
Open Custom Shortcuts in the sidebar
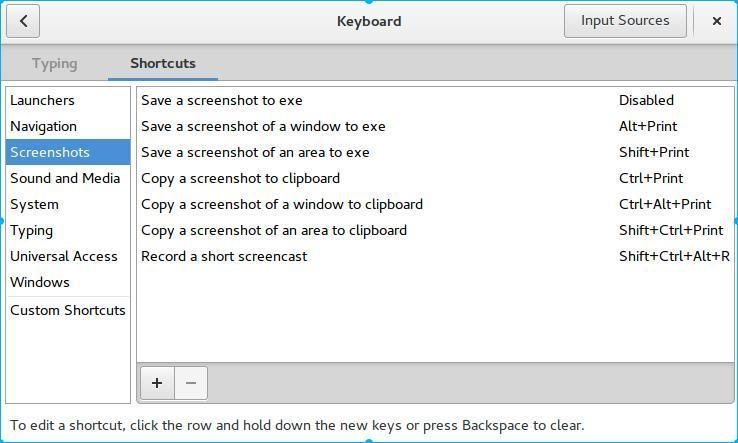click(x=68, y=310)
